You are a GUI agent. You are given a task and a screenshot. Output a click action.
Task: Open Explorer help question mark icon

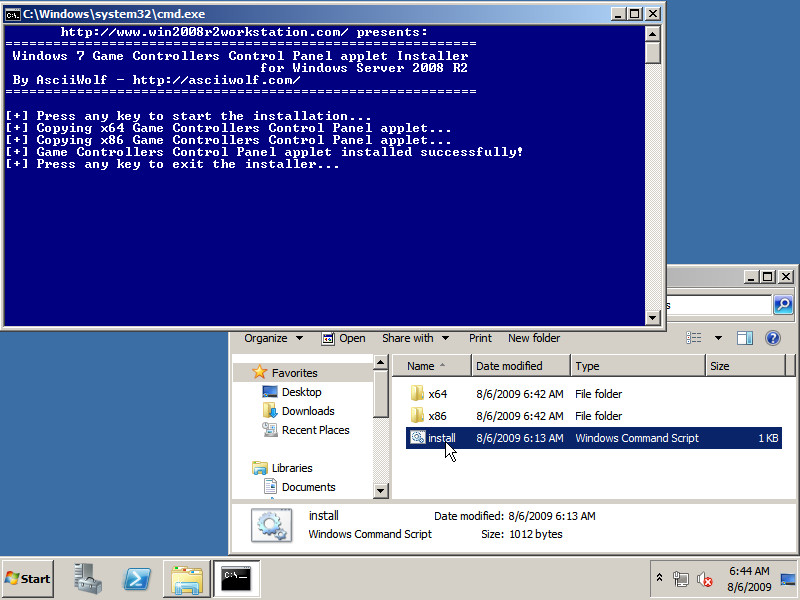click(x=773, y=338)
